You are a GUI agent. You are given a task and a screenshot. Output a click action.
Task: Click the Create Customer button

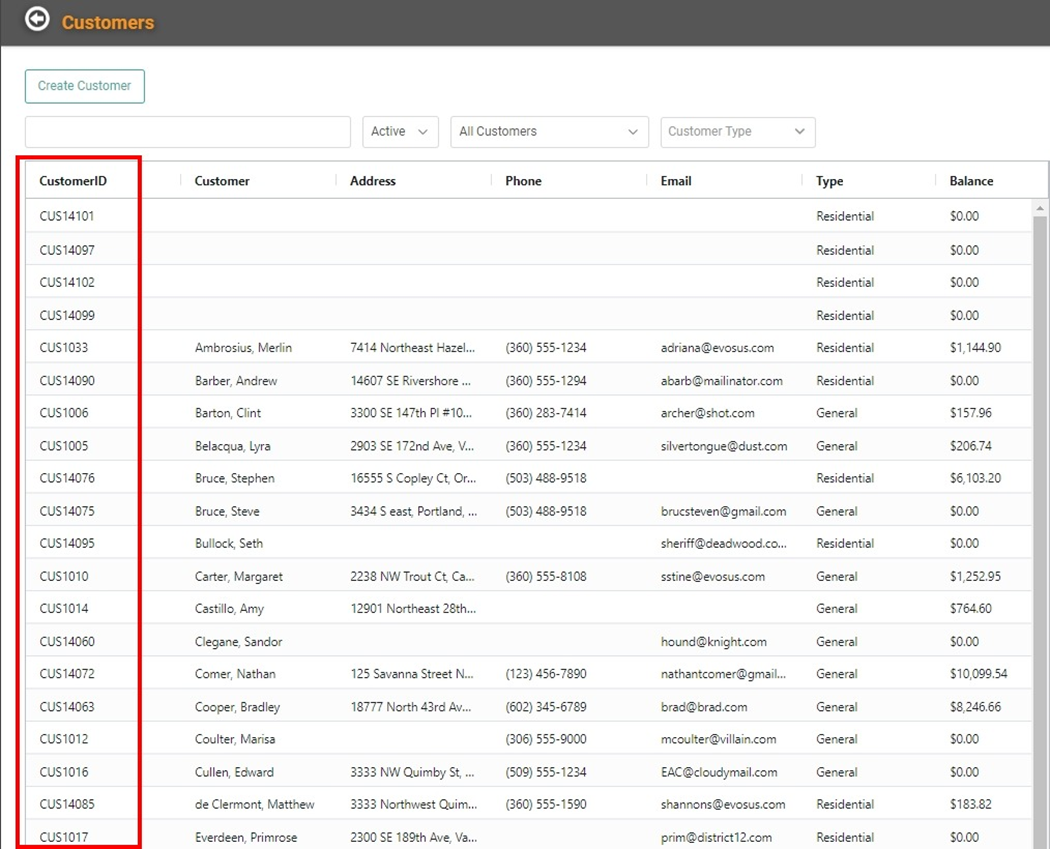point(85,86)
